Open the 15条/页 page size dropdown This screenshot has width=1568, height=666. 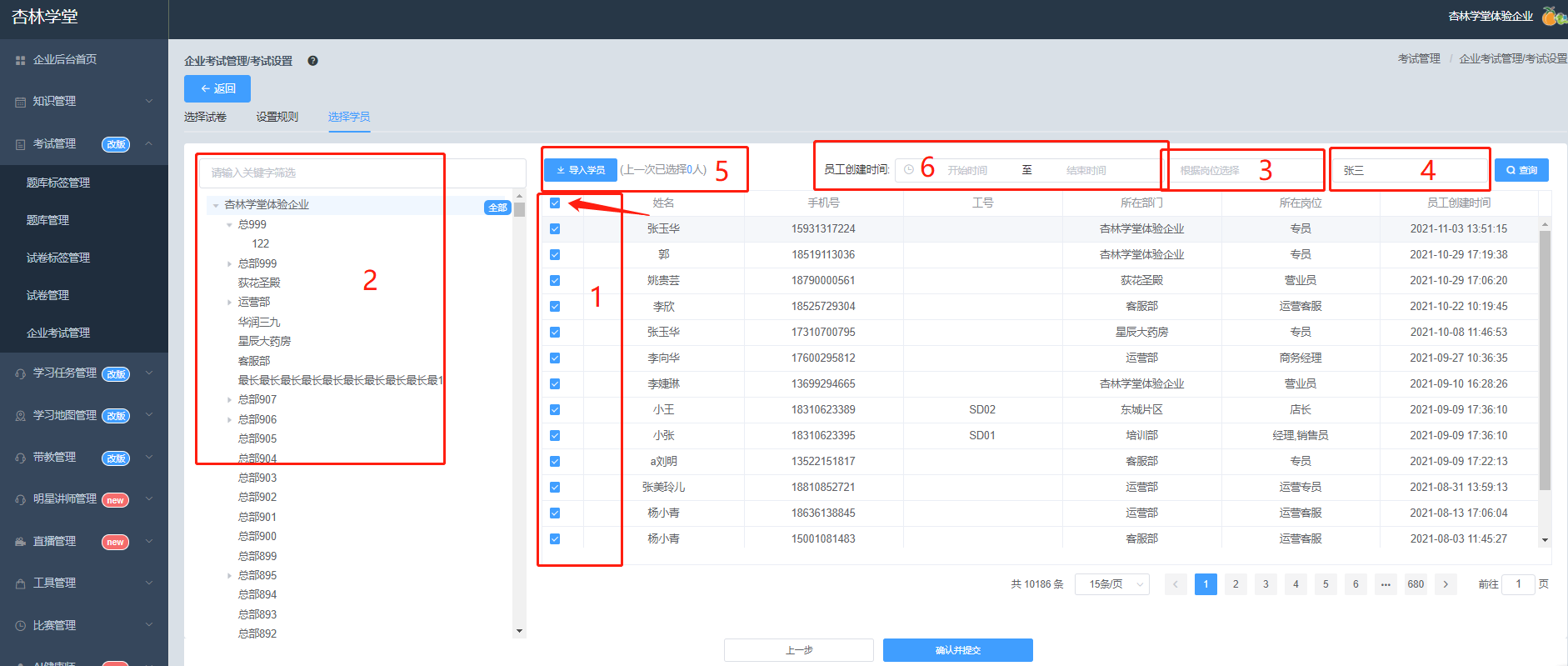click(x=1112, y=584)
